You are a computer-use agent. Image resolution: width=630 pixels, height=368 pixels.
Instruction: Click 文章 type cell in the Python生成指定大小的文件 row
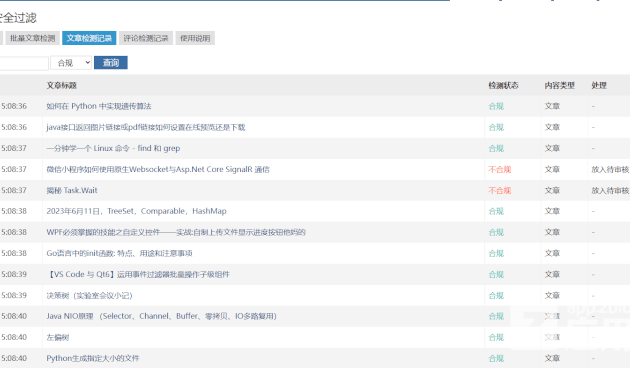pos(552,358)
